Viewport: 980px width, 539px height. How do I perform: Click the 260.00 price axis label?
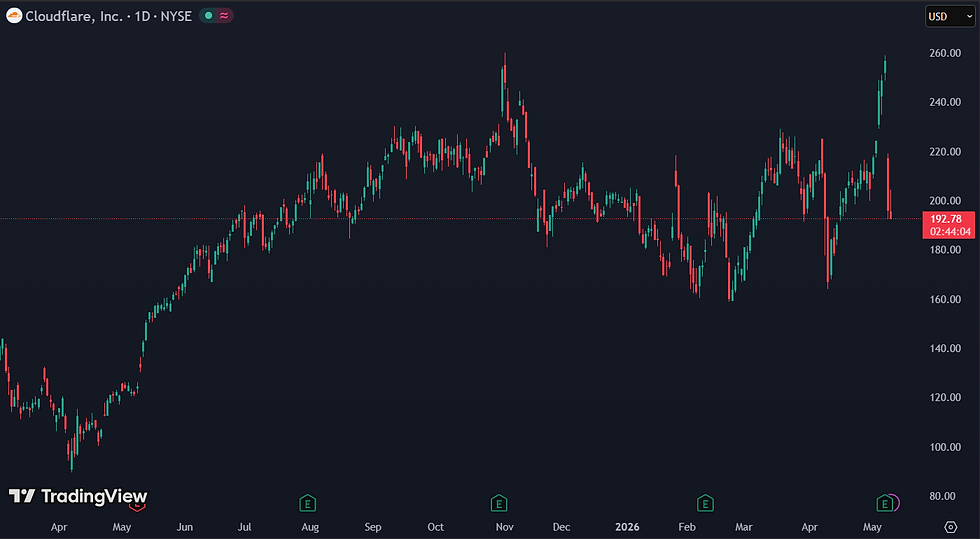click(x=945, y=53)
